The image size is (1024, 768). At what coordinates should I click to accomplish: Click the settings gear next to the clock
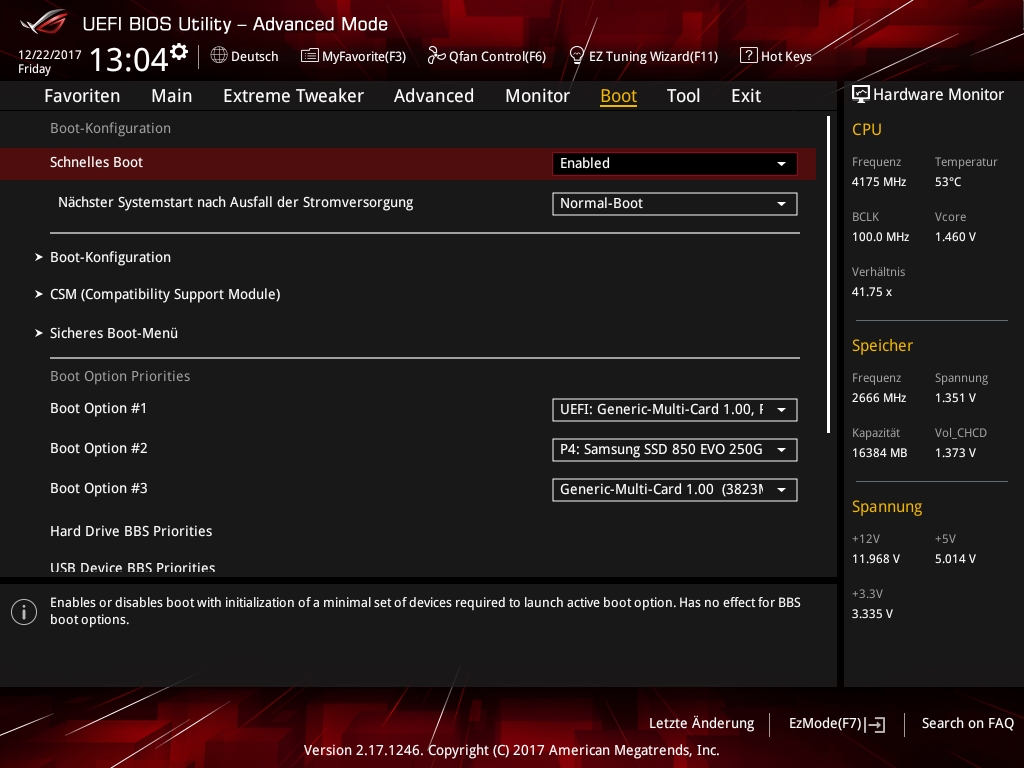click(179, 51)
